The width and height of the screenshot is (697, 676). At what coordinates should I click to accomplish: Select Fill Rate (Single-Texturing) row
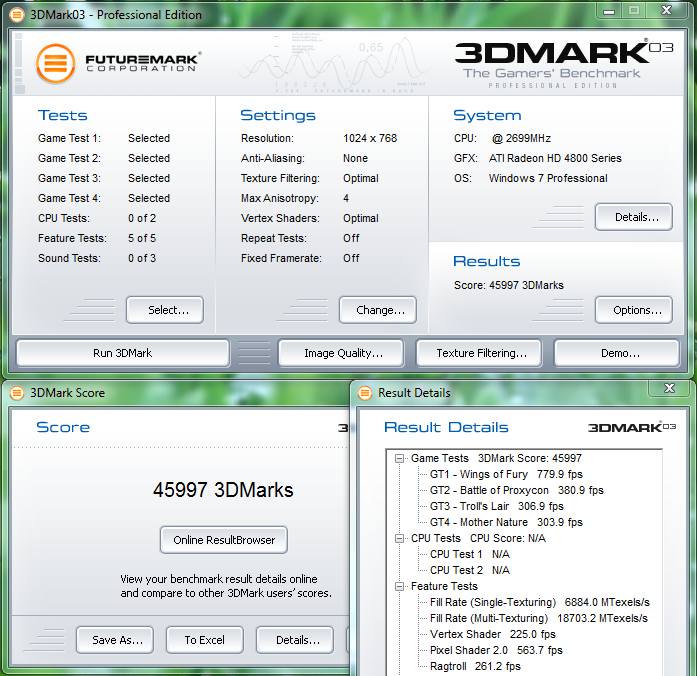tap(540, 602)
